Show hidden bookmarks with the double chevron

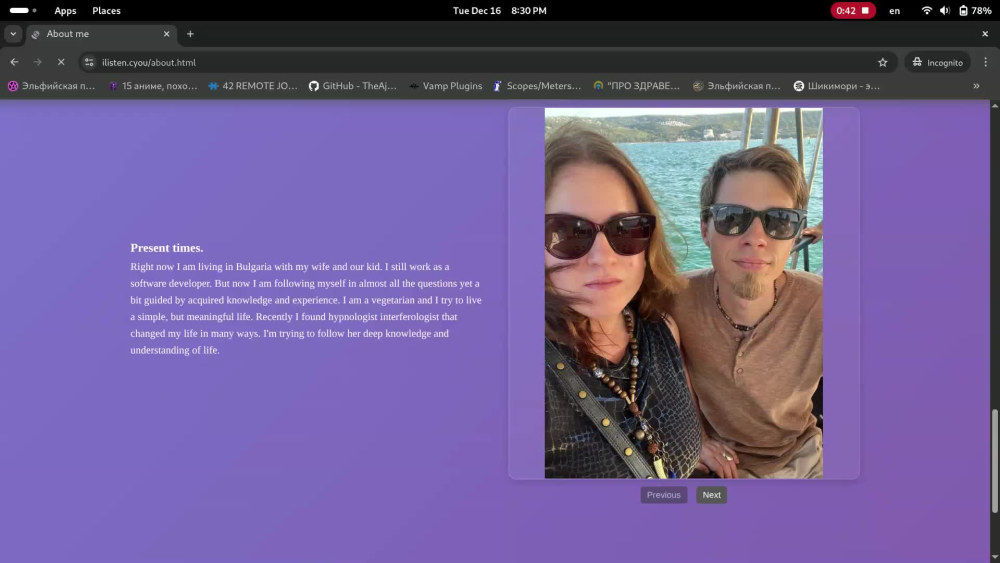[x=976, y=85]
